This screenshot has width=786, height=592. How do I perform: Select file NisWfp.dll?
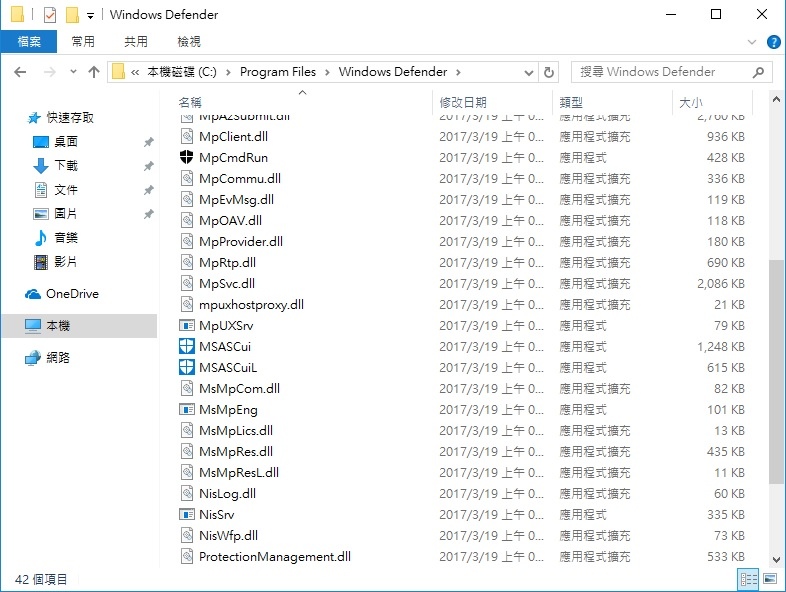coord(228,535)
